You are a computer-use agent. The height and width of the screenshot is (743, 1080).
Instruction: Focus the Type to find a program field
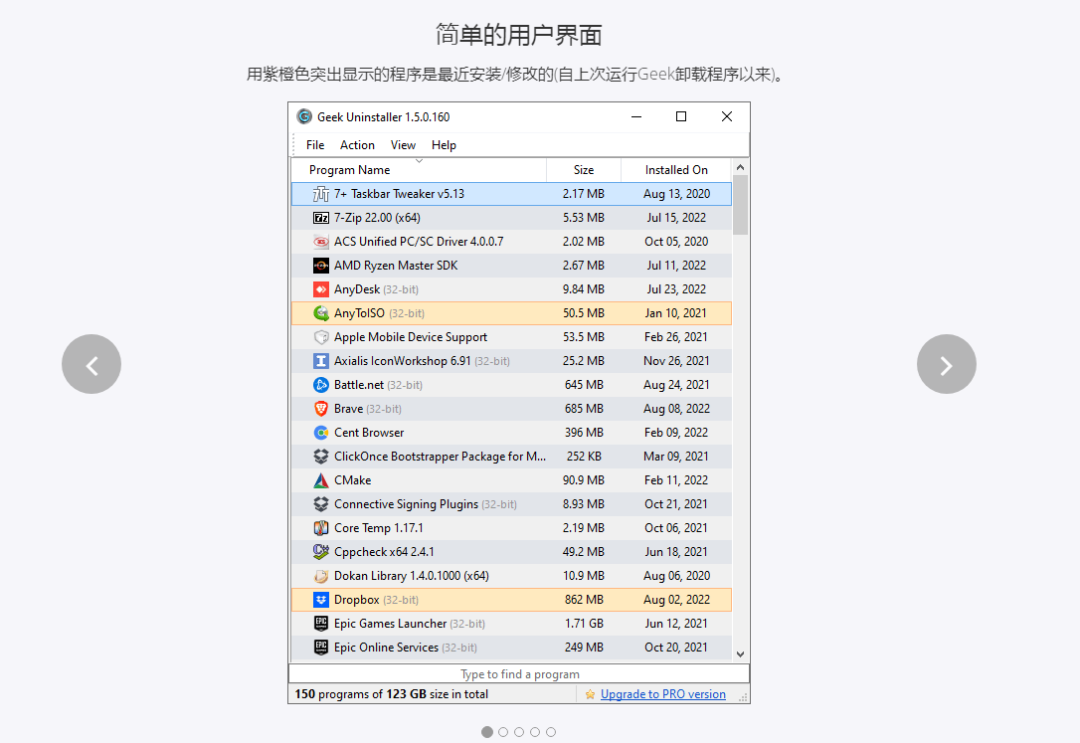pyautogui.click(x=519, y=674)
